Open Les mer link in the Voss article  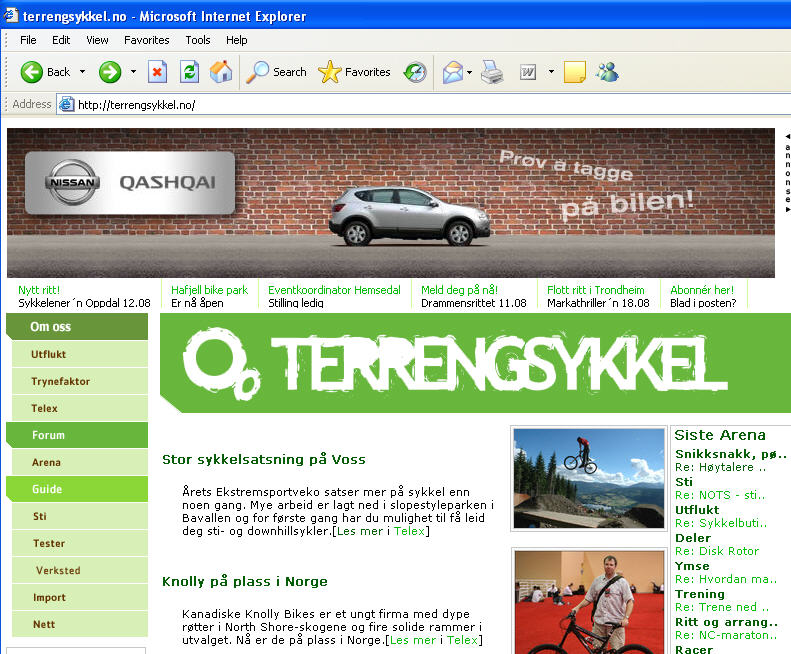click(x=360, y=531)
